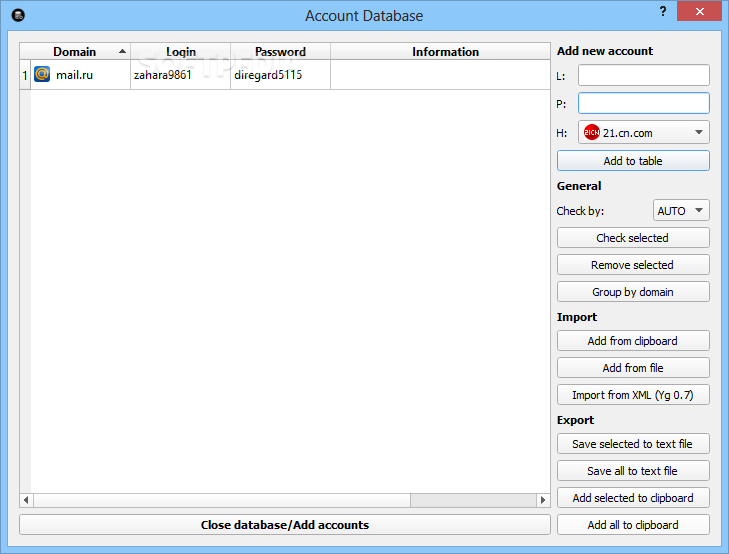
Task: Click the empty Information cell in row 1
Action: 440,74
